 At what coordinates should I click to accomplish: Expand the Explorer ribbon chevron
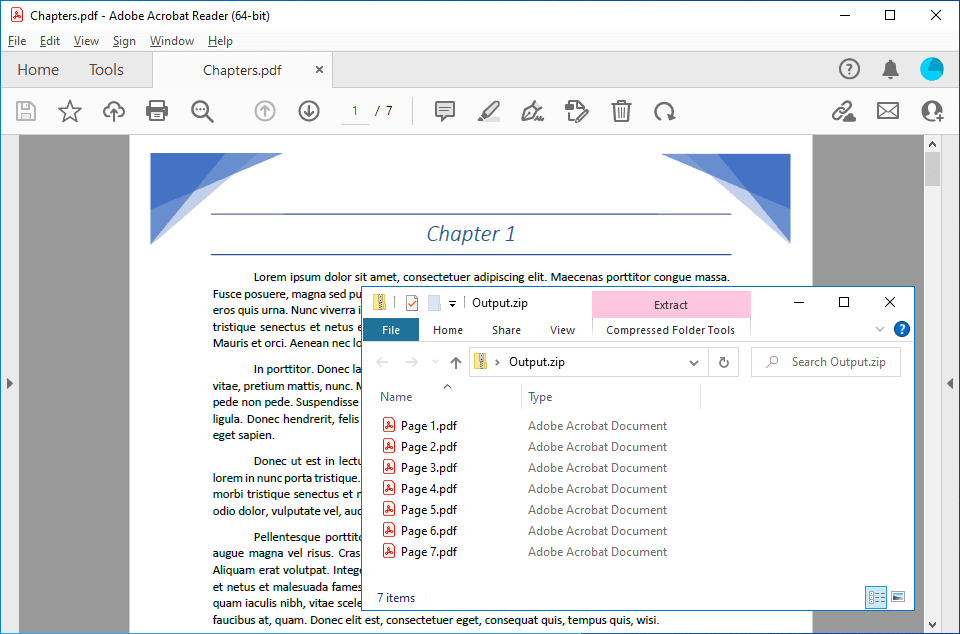click(880, 329)
